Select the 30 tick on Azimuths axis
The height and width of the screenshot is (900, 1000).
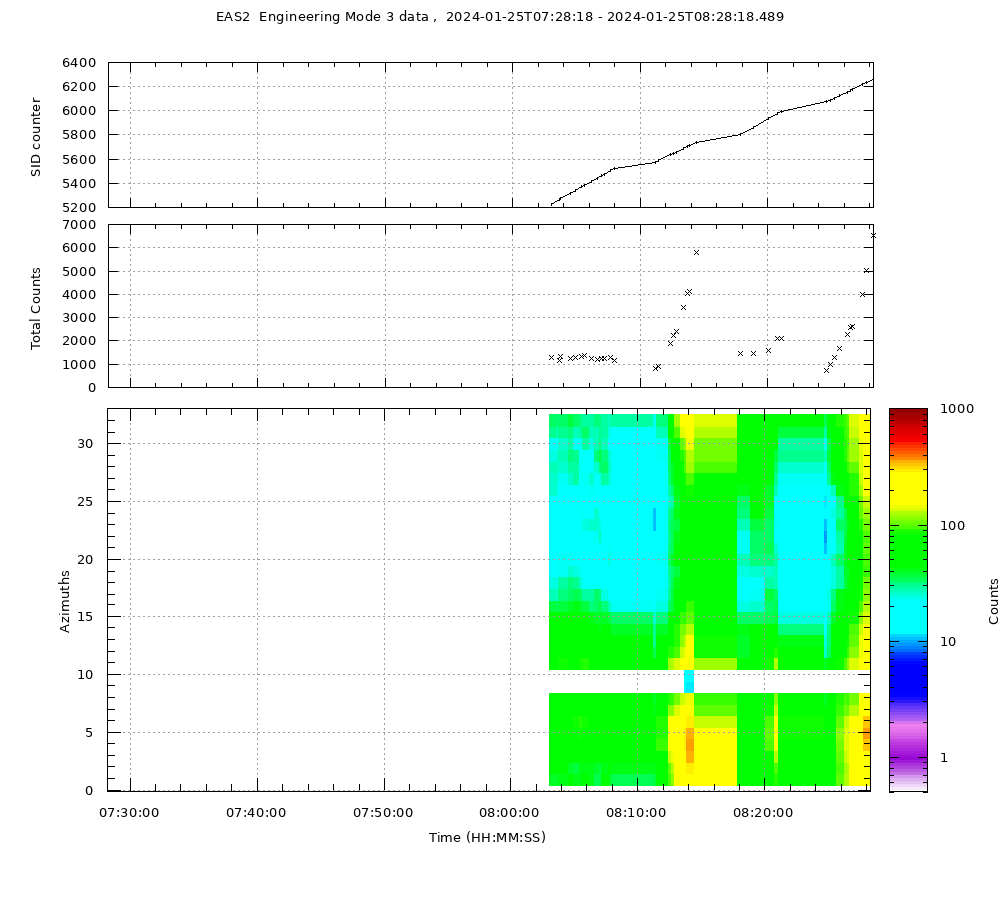tap(85, 443)
